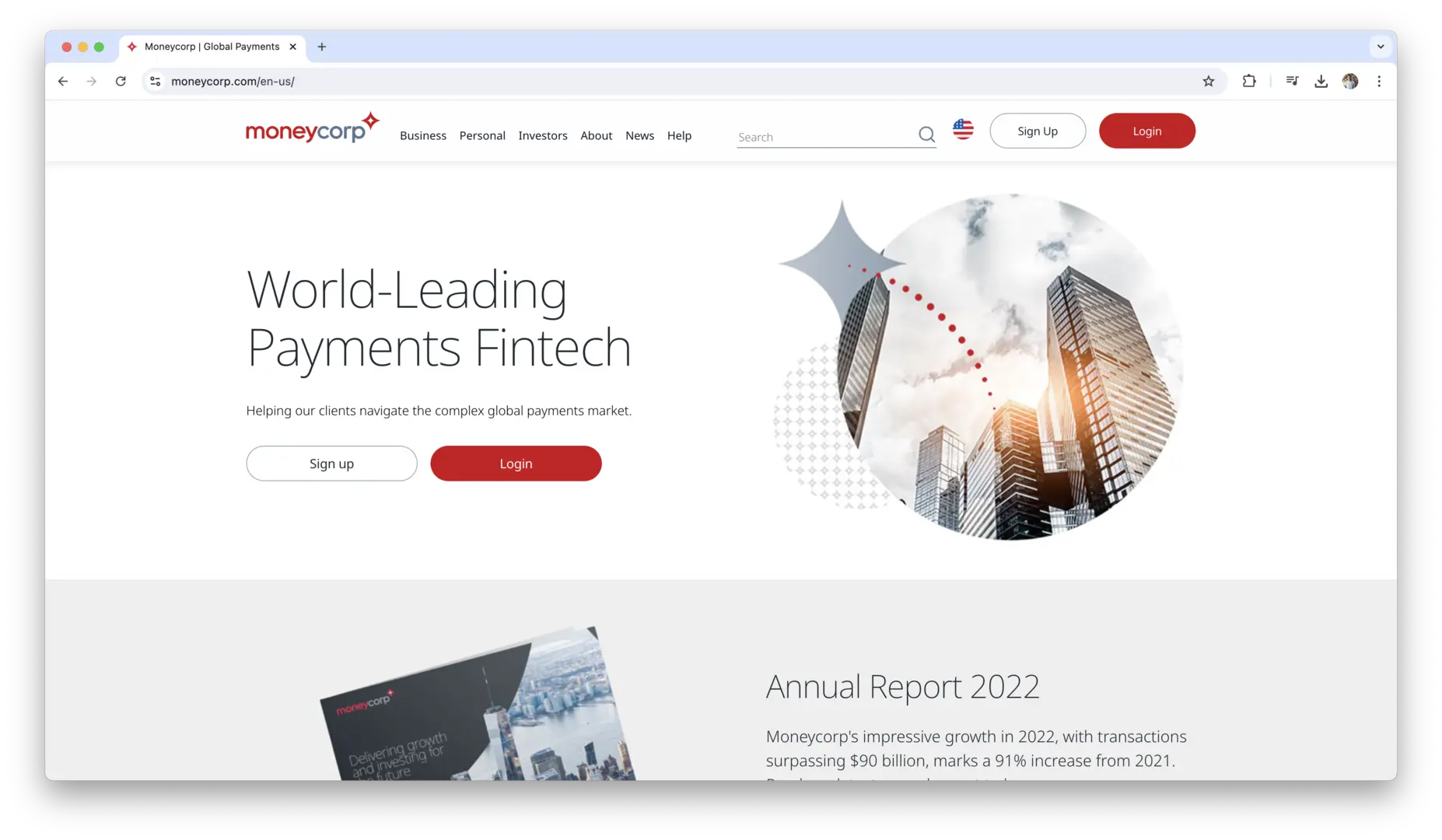This screenshot has width=1442, height=840.
Task: Open the browser extensions puzzle icon
Action: pos(1249,81)
